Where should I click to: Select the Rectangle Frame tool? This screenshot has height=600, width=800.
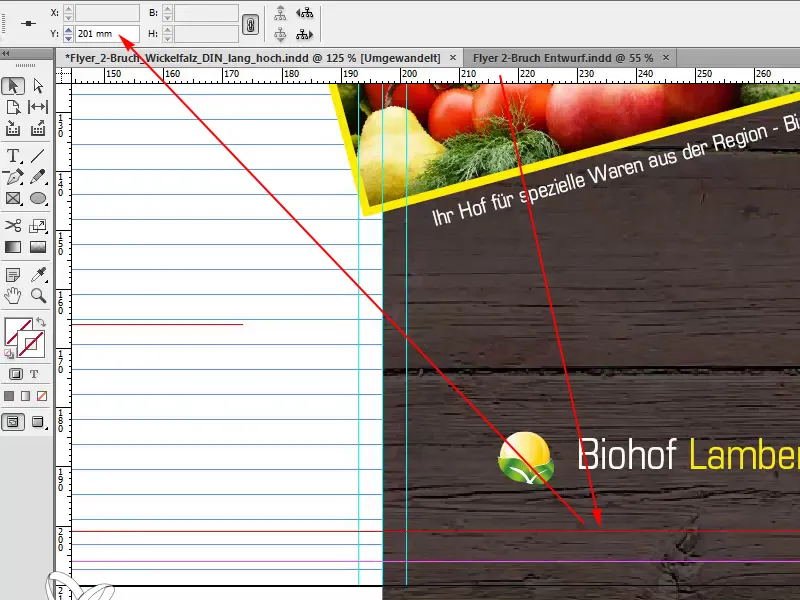pos(13,198)
